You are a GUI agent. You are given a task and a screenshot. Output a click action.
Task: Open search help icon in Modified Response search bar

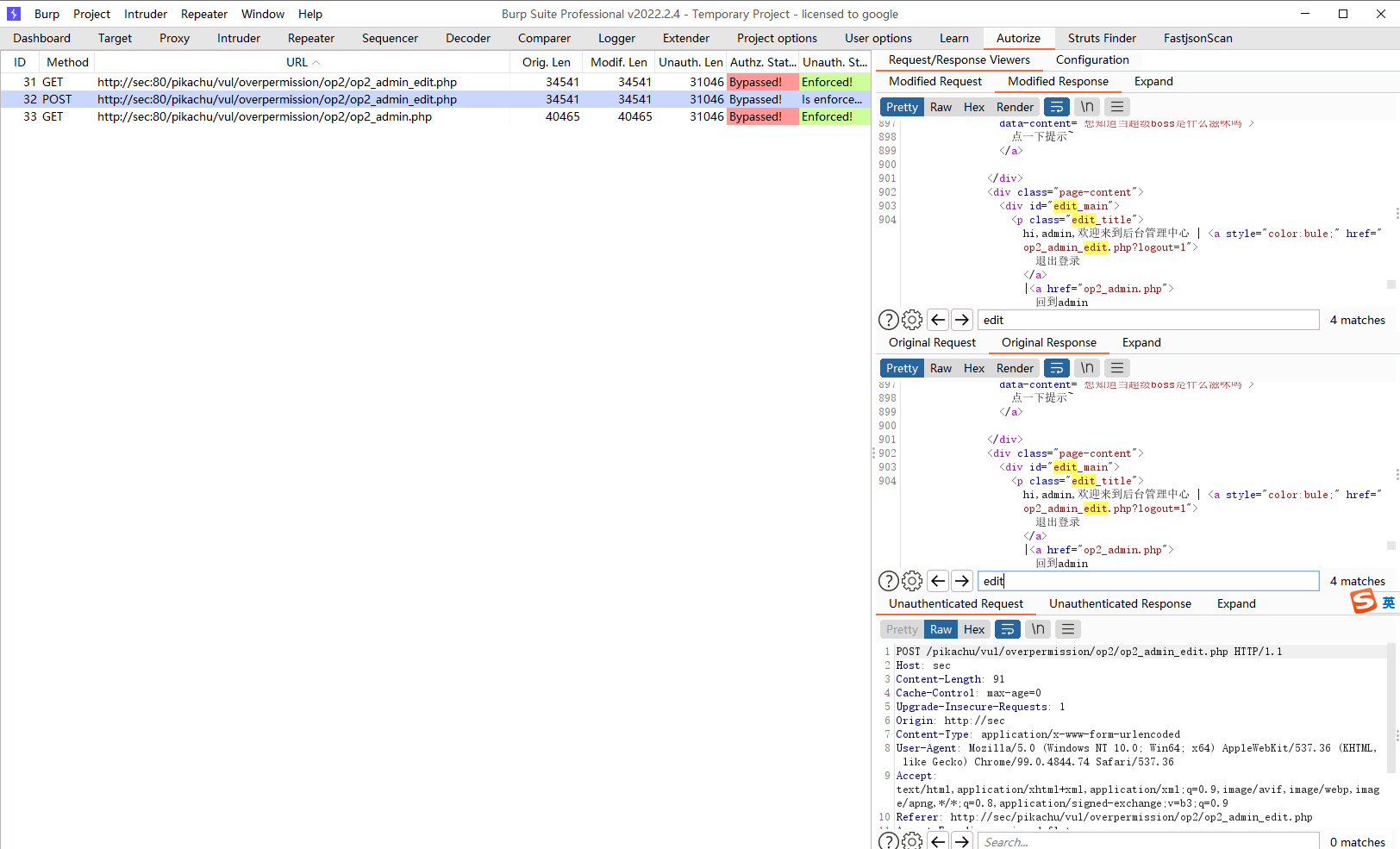(x=888, y=320)
